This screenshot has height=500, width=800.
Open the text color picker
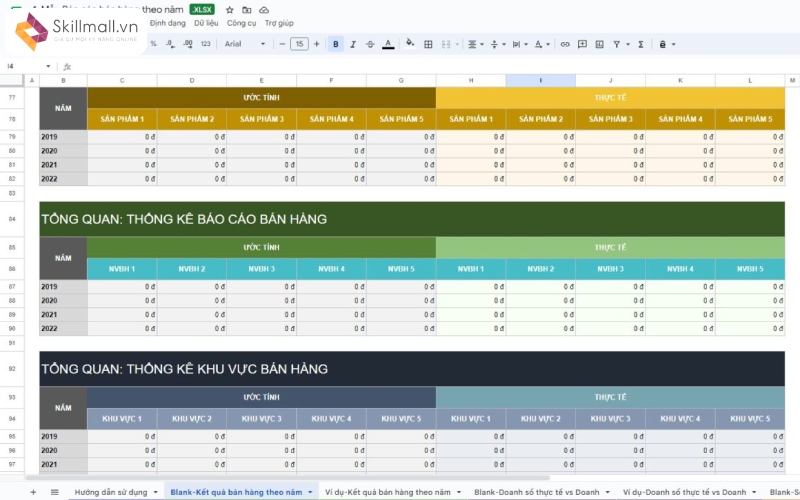pos(388,44)
